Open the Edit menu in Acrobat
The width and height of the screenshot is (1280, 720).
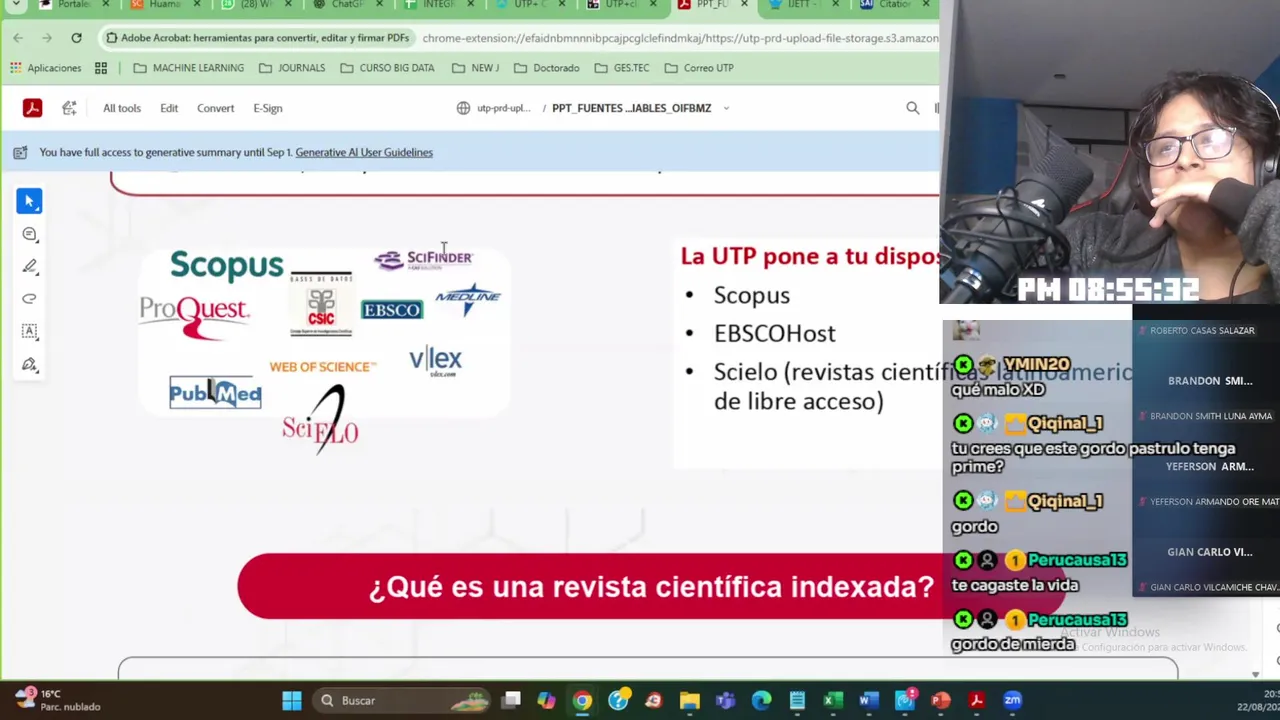(x=169, y=108)
